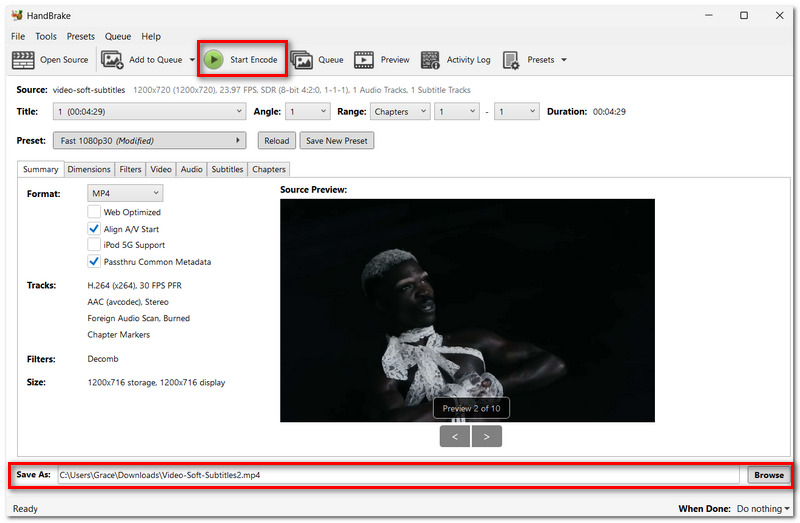Switch to the Dimensions tab

(x=89, y=169)
